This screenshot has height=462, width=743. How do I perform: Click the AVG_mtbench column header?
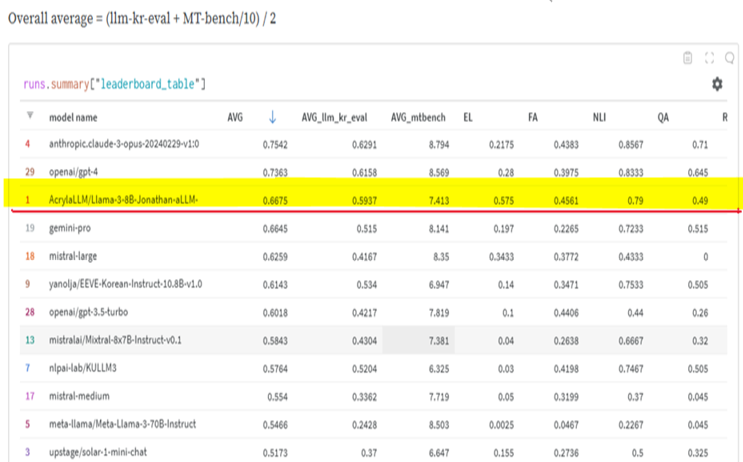pos(418,118)
